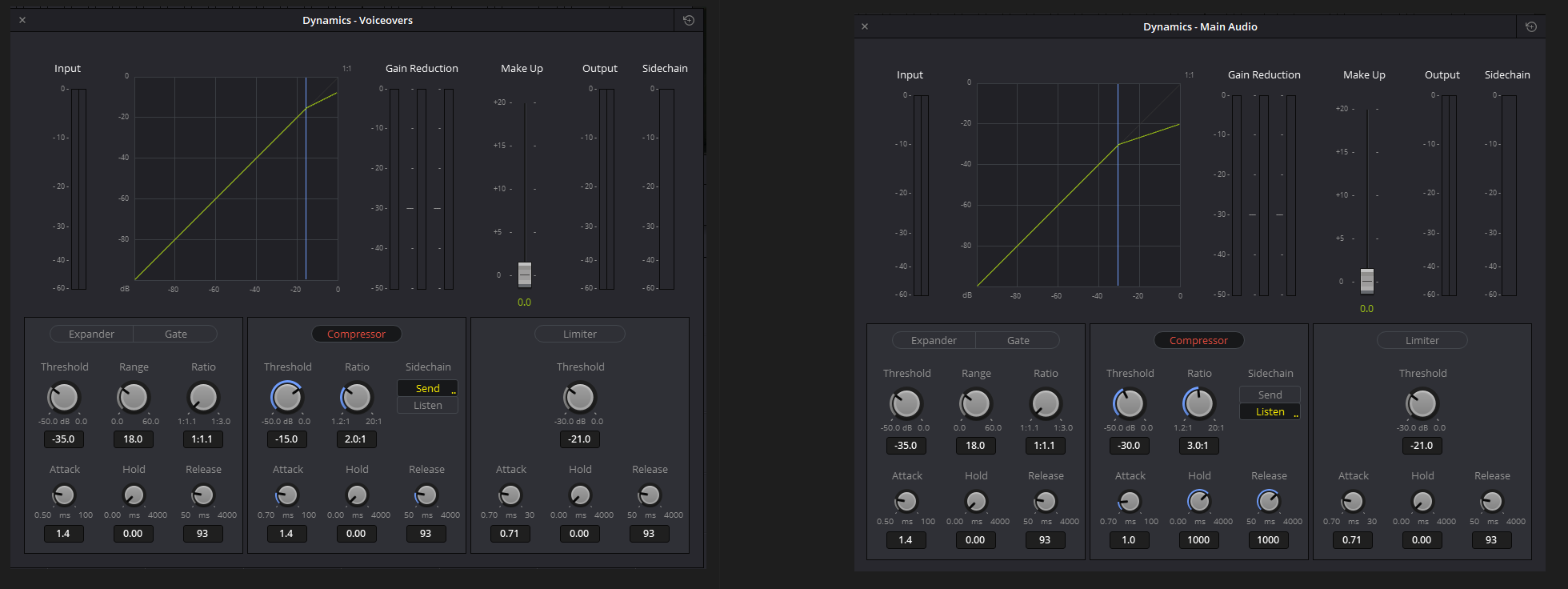Click Main Audio compressor Ratio knob
Image resolution: width=1568 pixels, height=589 pixels.
coord(1199,403)
